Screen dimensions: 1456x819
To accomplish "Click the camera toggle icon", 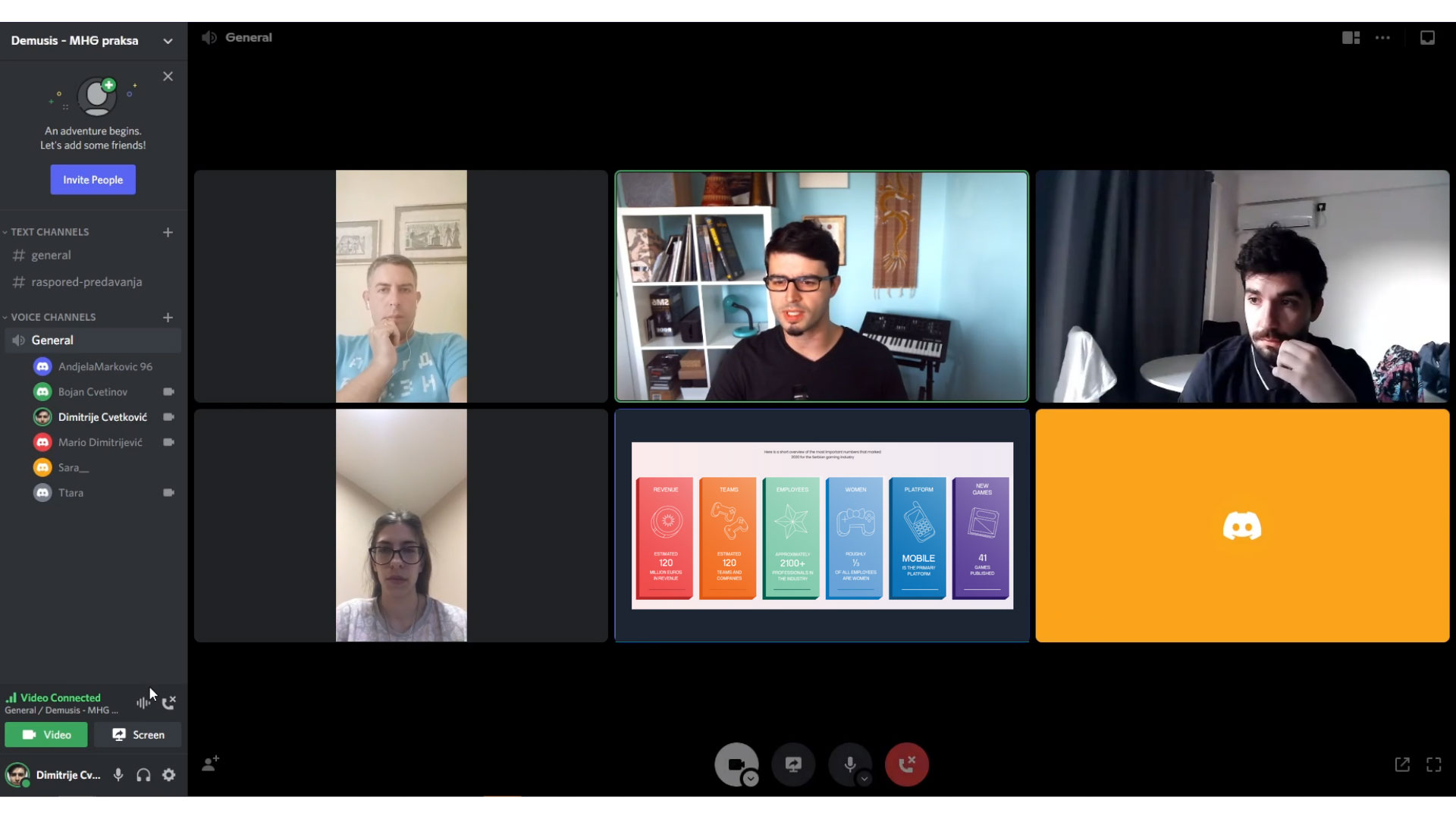I will pyautogui.click(x=737, y=764).
